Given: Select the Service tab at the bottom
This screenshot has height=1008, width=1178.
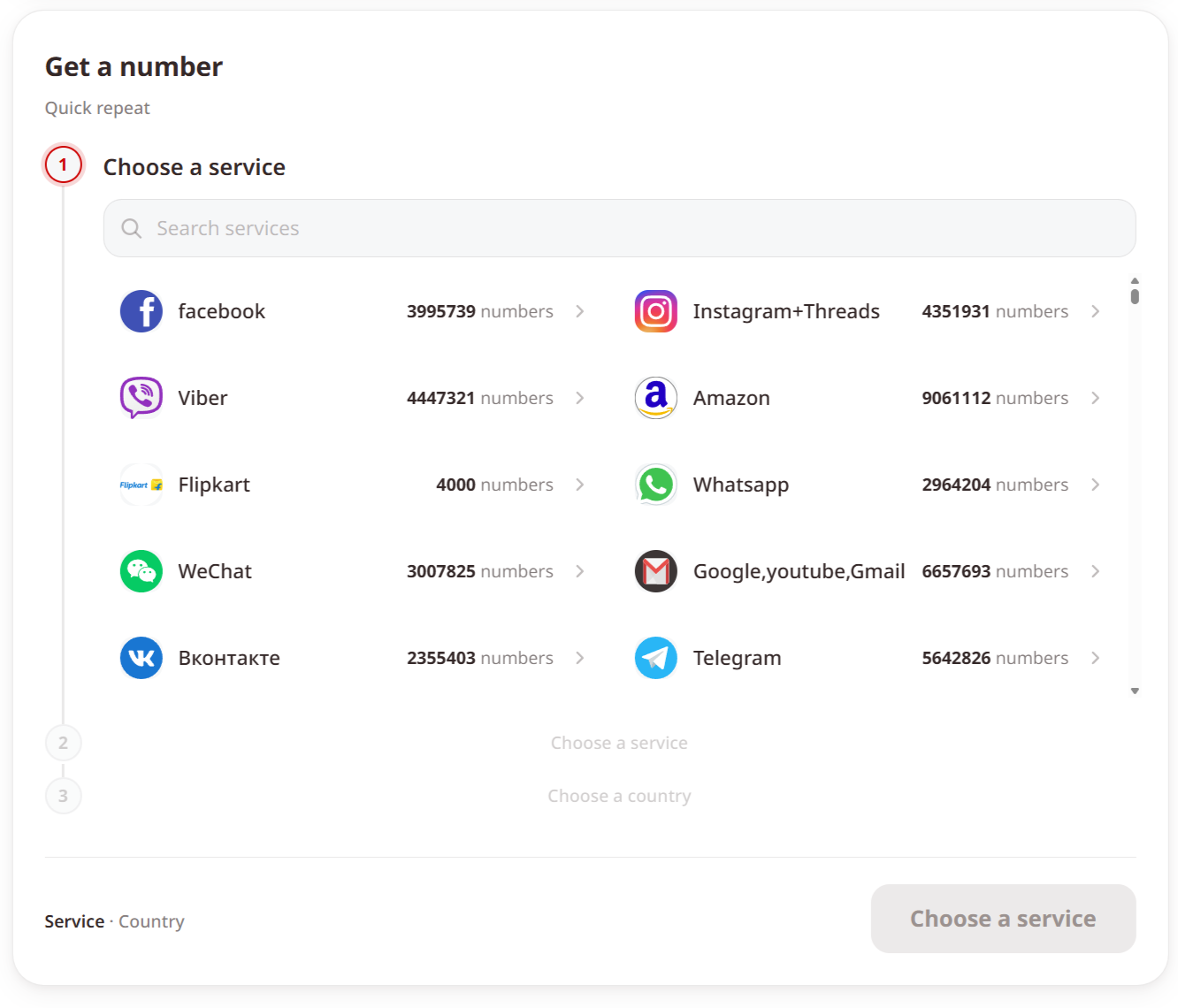Looking at the screenshot, I should (74, 921).
